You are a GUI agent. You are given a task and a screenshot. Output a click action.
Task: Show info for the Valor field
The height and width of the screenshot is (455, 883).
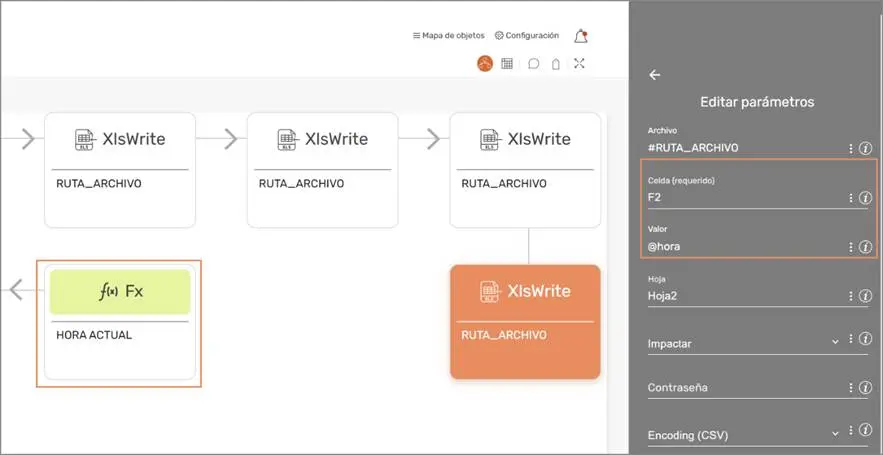[x=866, y=247]
